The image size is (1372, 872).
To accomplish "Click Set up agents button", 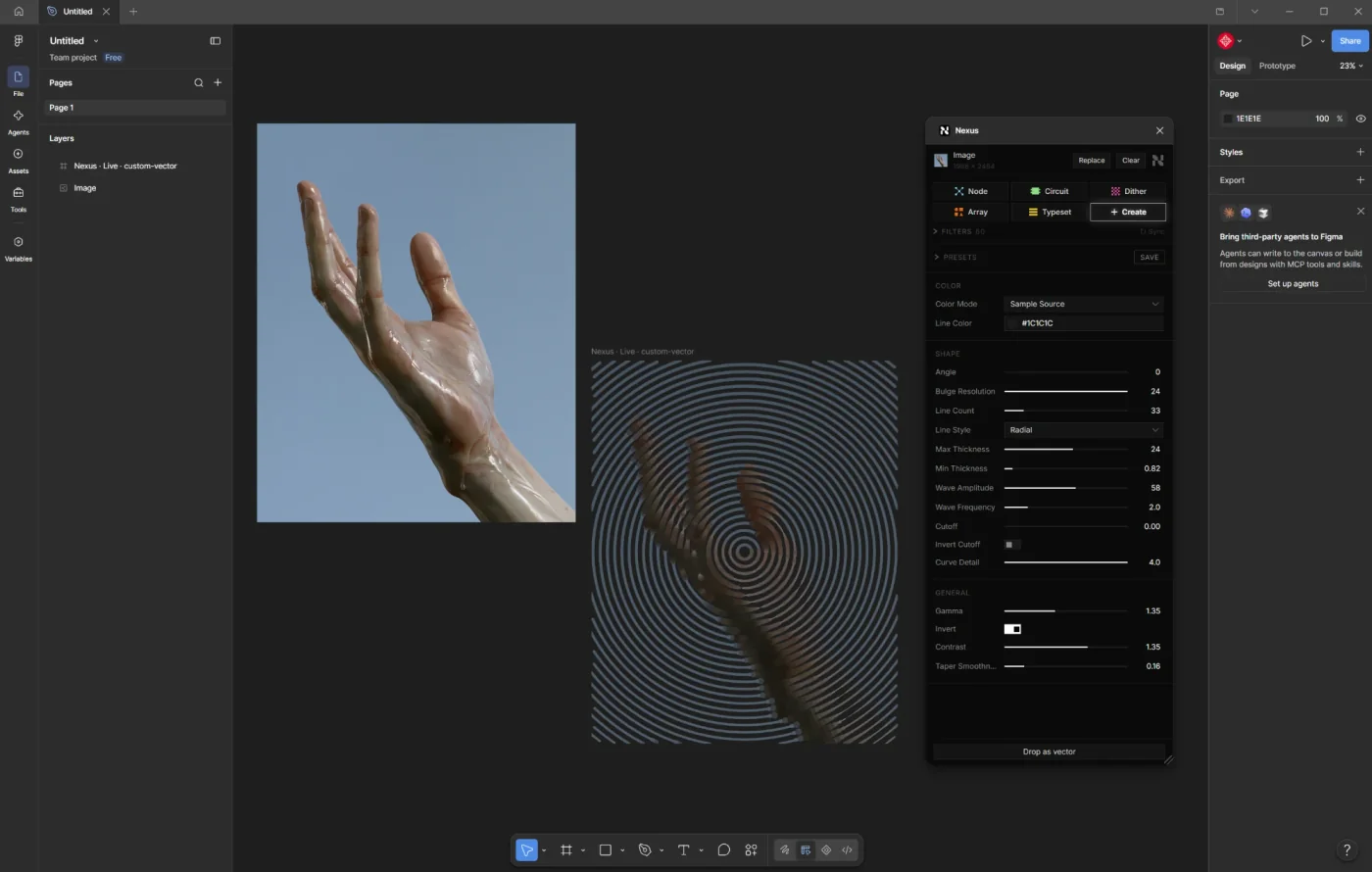I will click(1293, 283).
